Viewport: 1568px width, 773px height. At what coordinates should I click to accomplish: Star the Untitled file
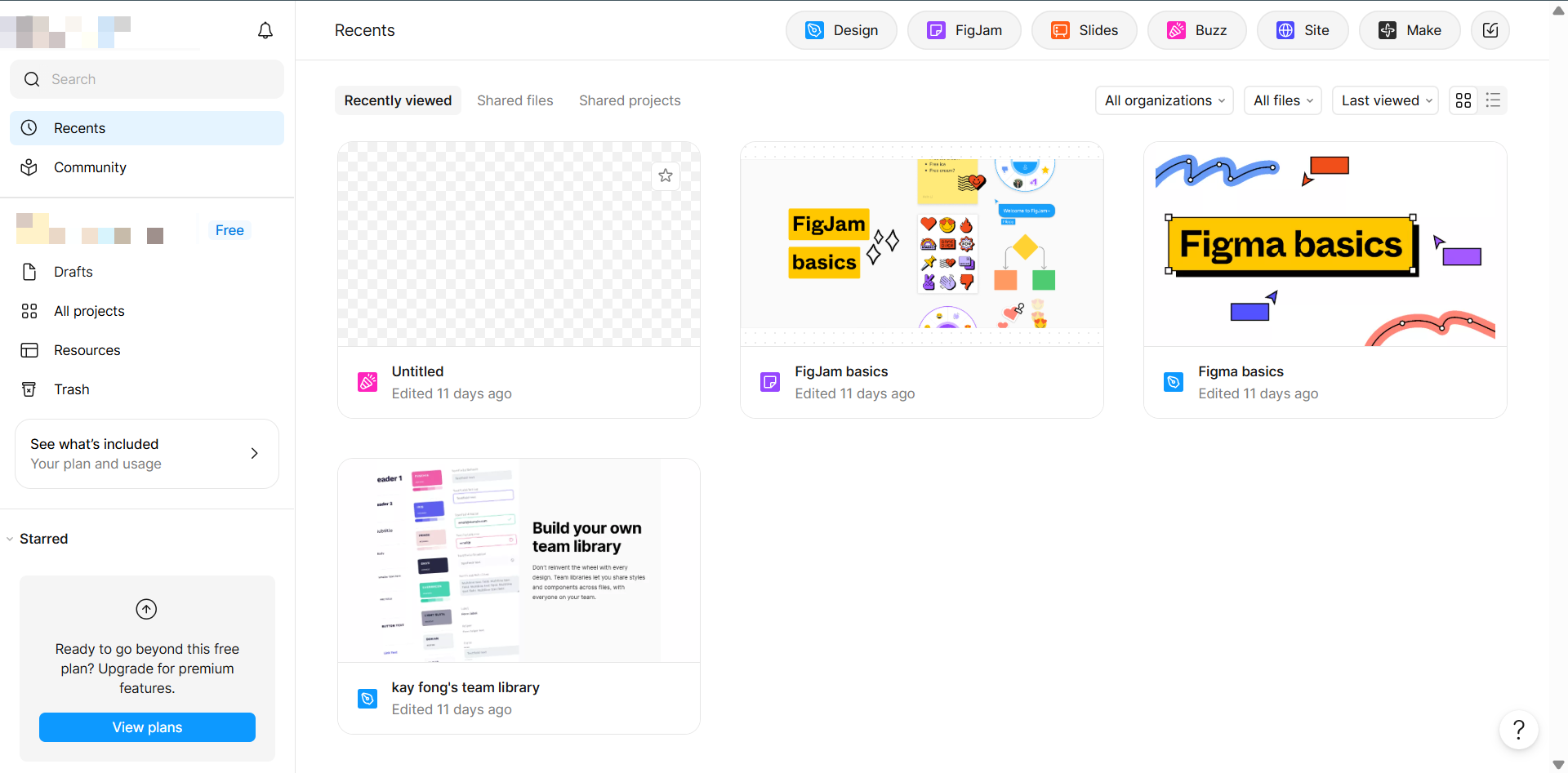pyautogui.click(x=666, y=175)
